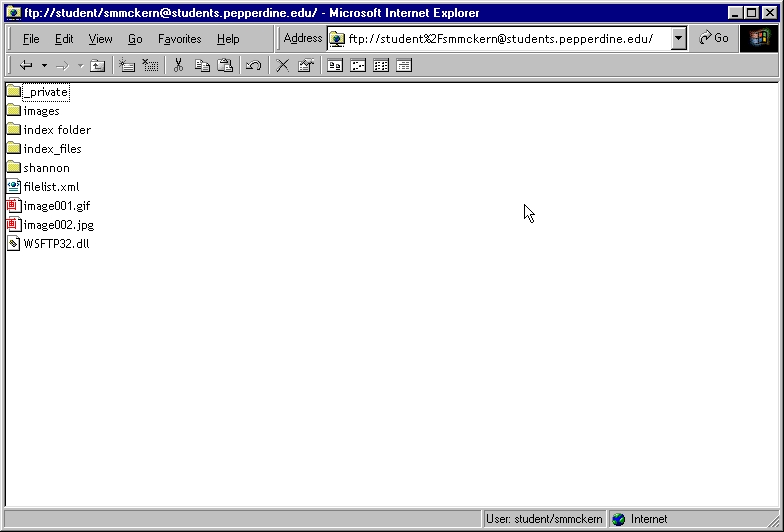Select the _private folder icon
This screenshot has height=532, width=784.
[x=14, y=92]
